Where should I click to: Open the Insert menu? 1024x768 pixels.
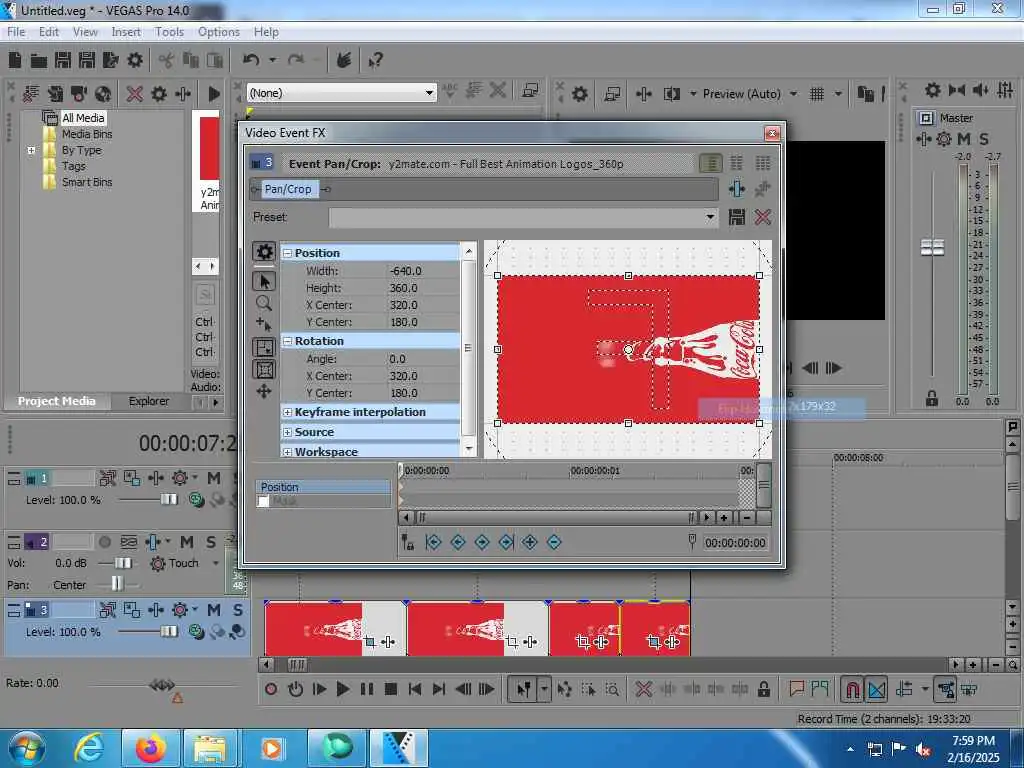[x=126, y=32]
